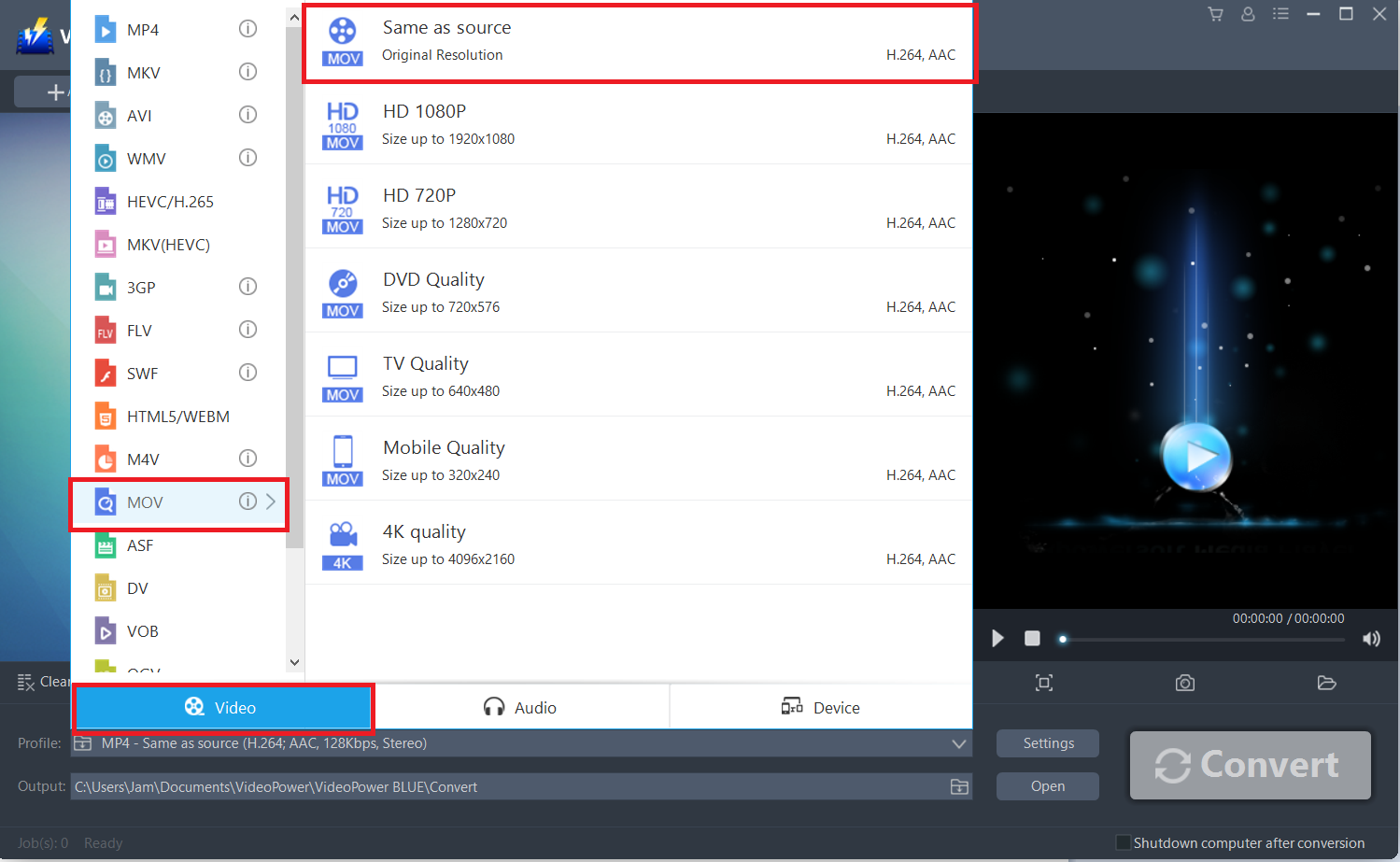
Task: Open the snapshot folder icon under preview
Action: point(1326,683)
